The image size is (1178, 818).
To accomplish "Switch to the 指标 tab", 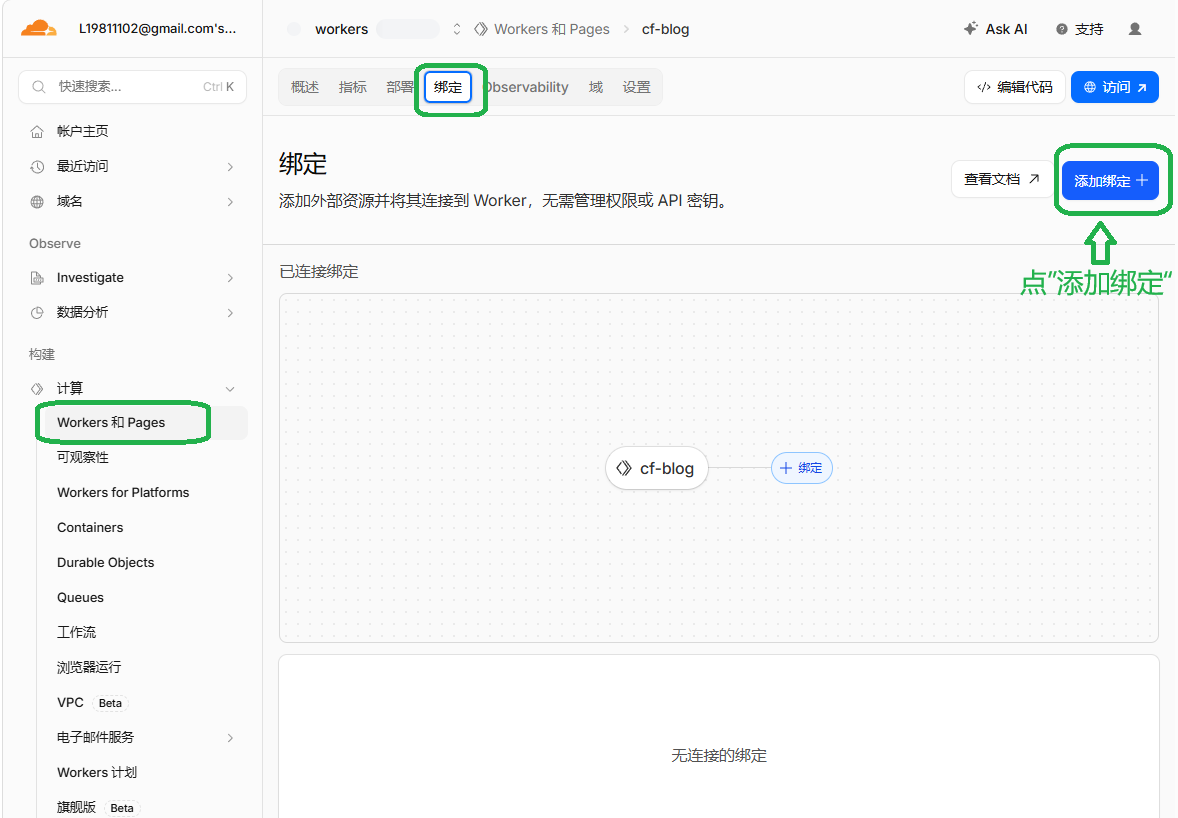I will click(352, 87).
